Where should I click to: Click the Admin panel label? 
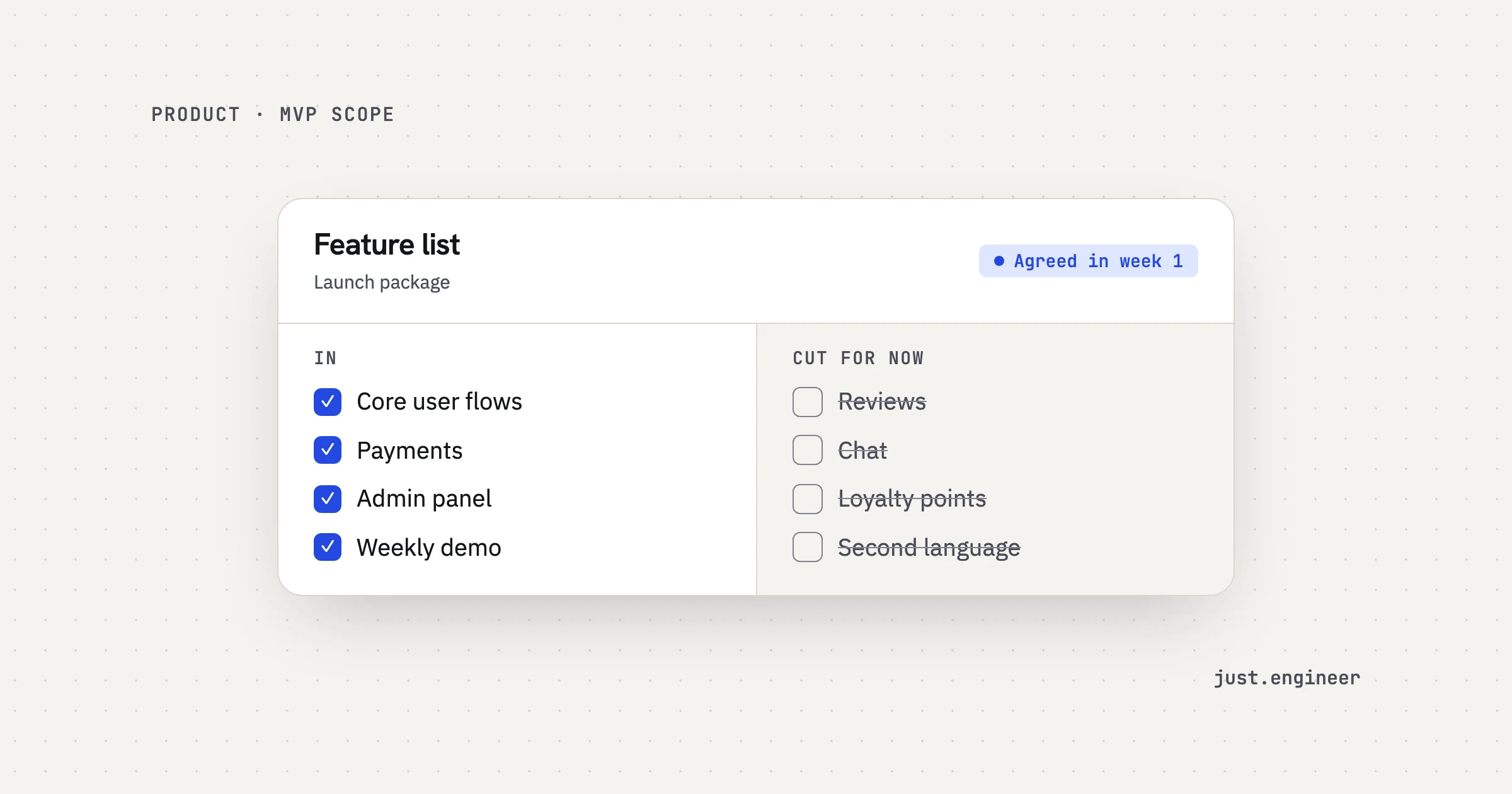pyautogui.click(x=424, y=499)
